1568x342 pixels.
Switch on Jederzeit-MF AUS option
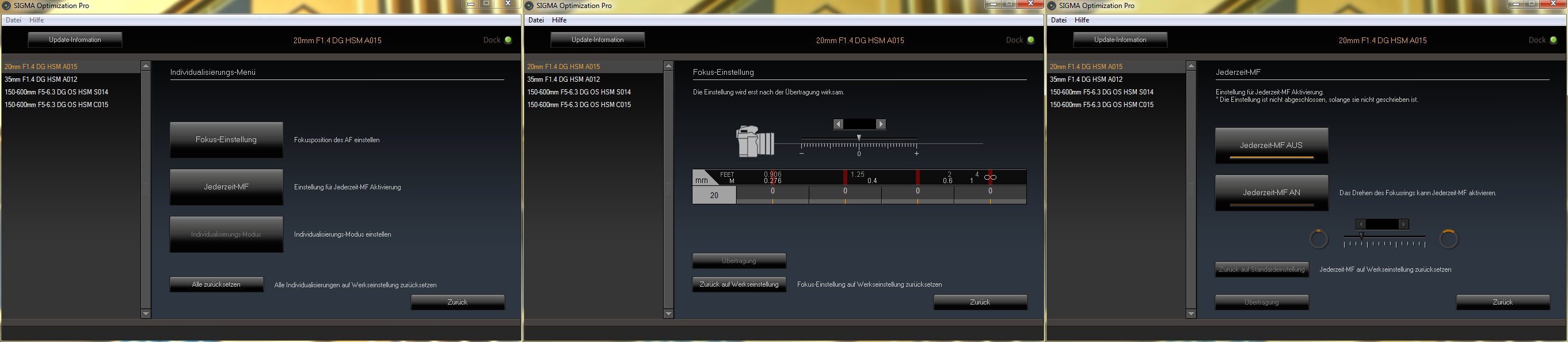(x=1272, y=146)
